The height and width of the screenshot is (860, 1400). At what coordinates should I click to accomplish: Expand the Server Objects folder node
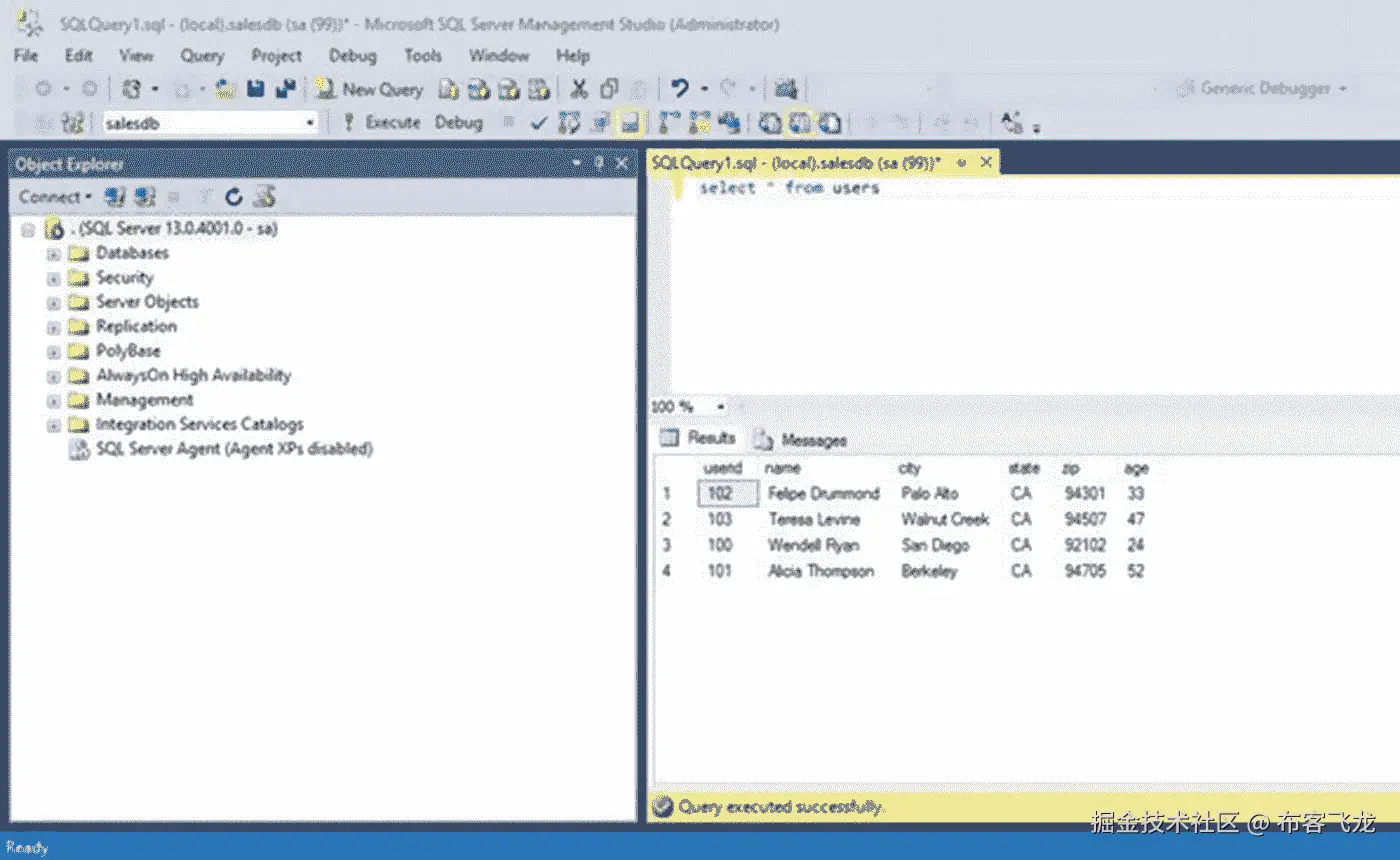tap(54, 303)
